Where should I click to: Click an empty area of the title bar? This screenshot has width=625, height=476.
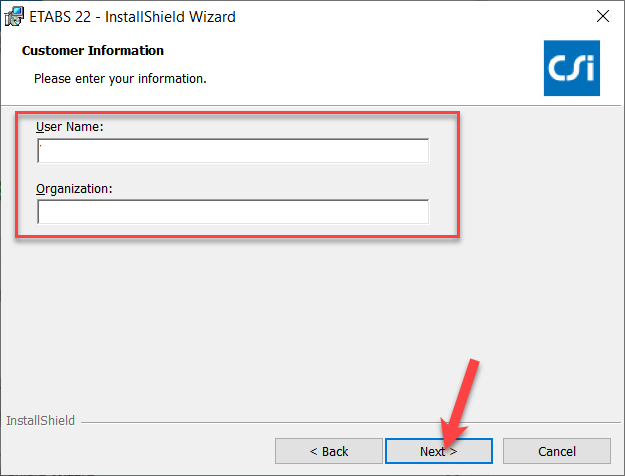[420, 16]
